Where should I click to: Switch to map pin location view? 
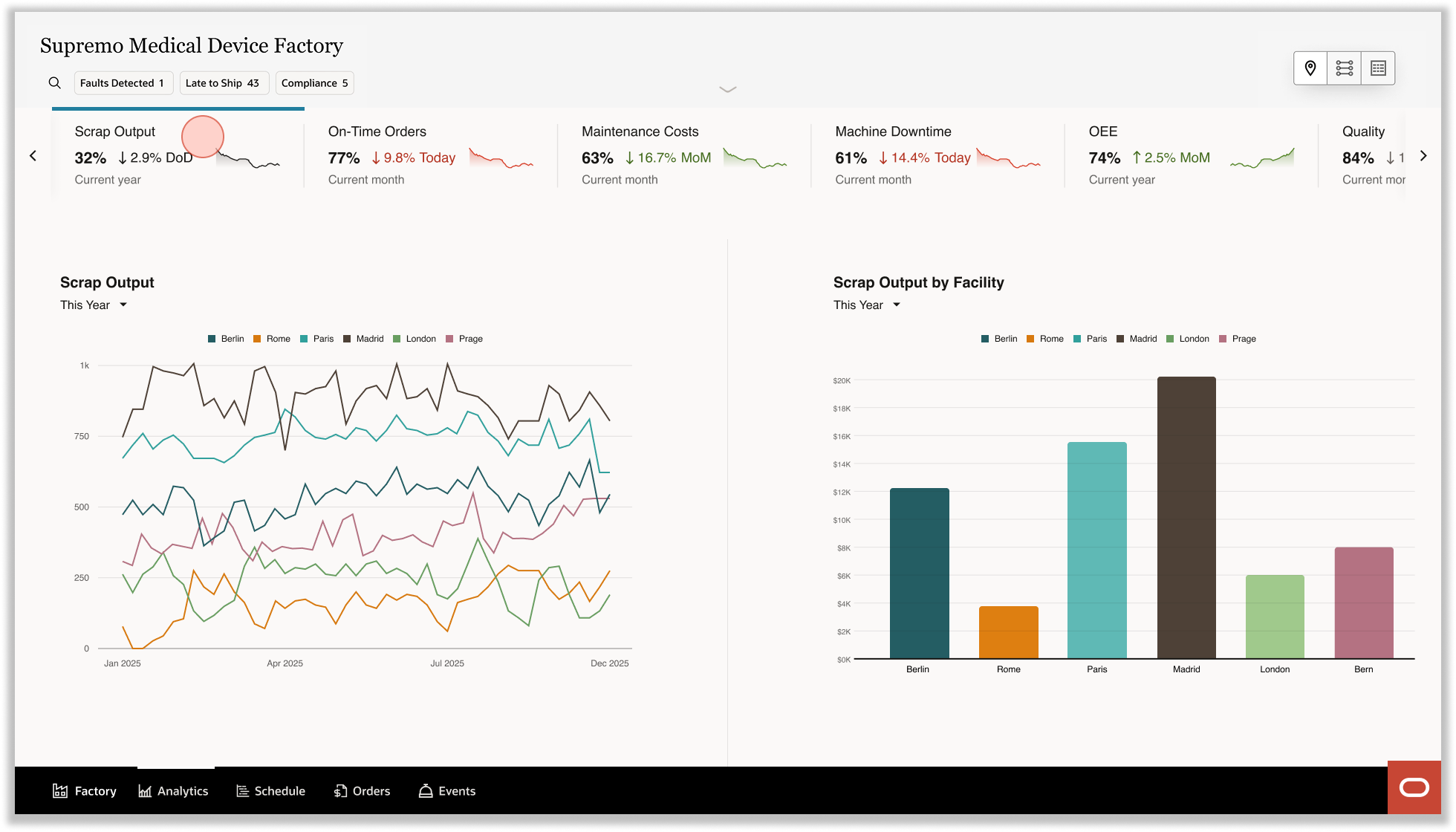(x=1310, y=68)
